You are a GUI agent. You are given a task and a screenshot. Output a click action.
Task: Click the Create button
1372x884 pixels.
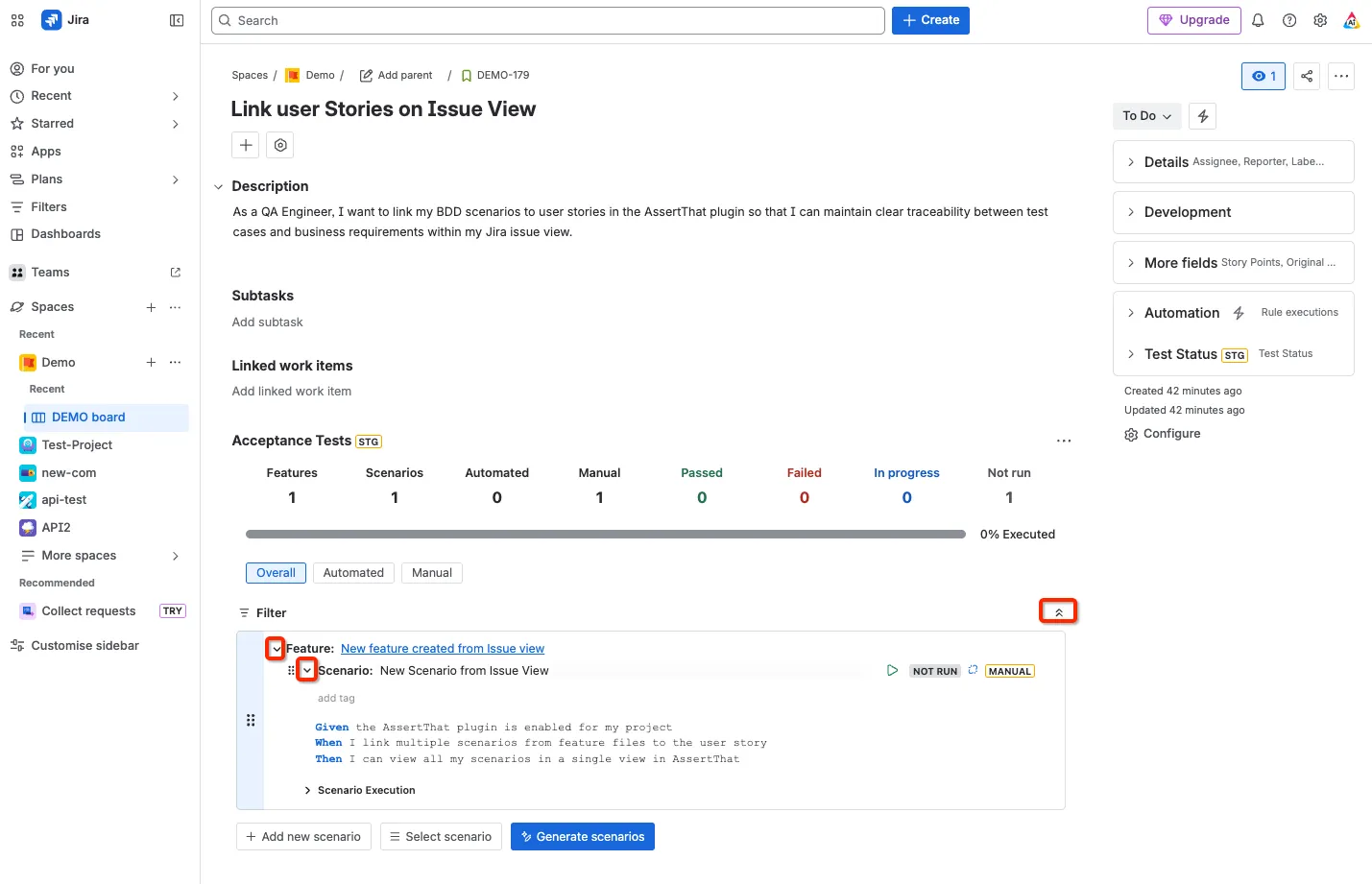[930, 20]
